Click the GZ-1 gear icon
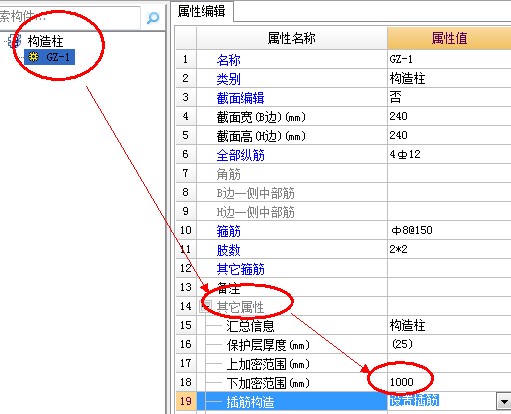511x414 pixels. (33, 57)
